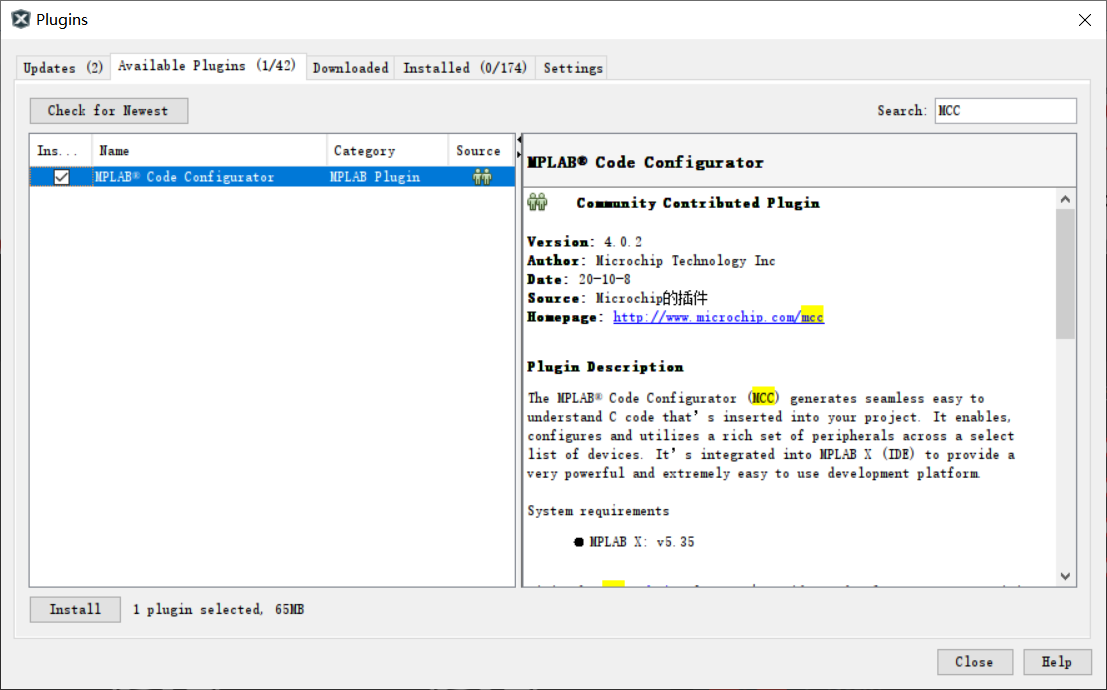This screenshot has height=690, width=1107.
Task: Click the Version 4.0.2 line
Action: (585, 242)
